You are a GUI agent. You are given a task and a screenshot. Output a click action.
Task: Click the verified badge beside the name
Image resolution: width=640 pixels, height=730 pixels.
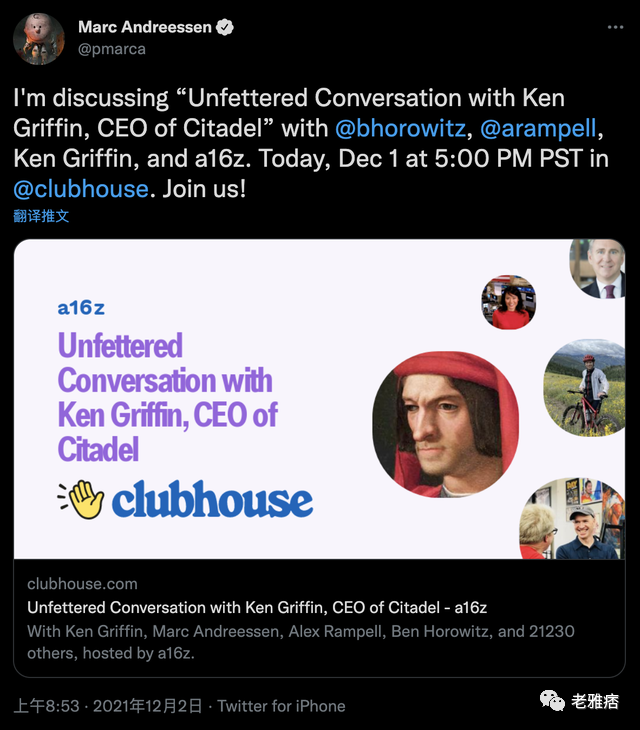[226, 27]
